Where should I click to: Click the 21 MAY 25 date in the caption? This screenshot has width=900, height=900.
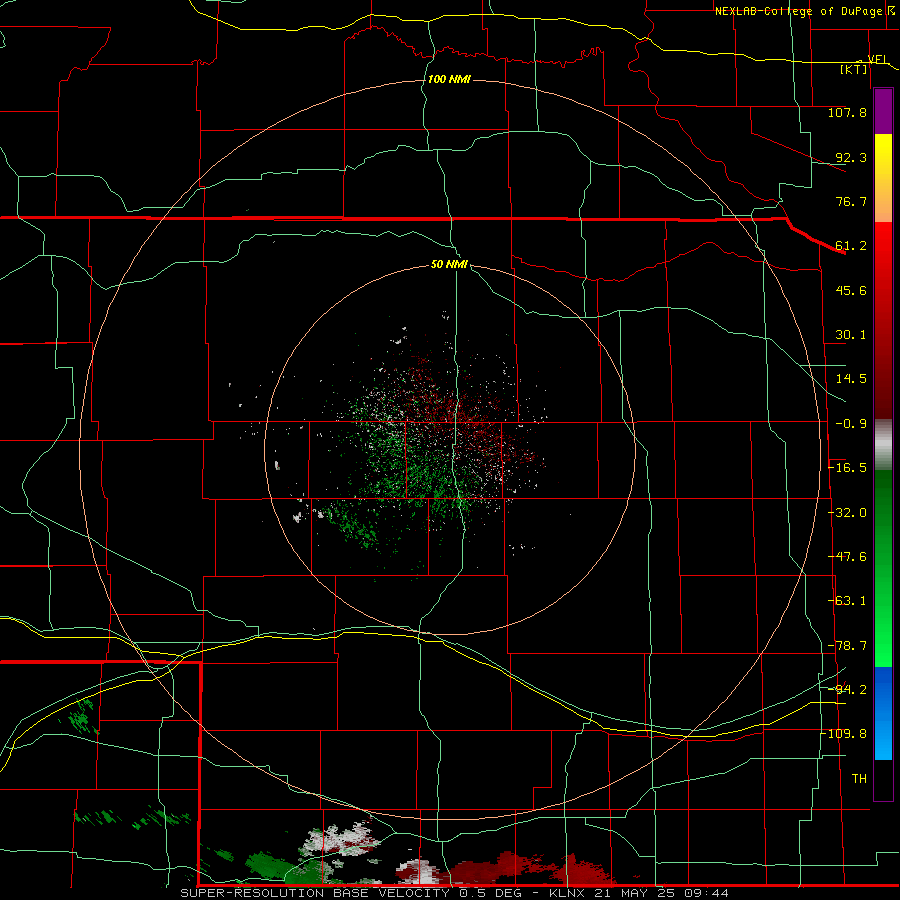coord(638,893)
